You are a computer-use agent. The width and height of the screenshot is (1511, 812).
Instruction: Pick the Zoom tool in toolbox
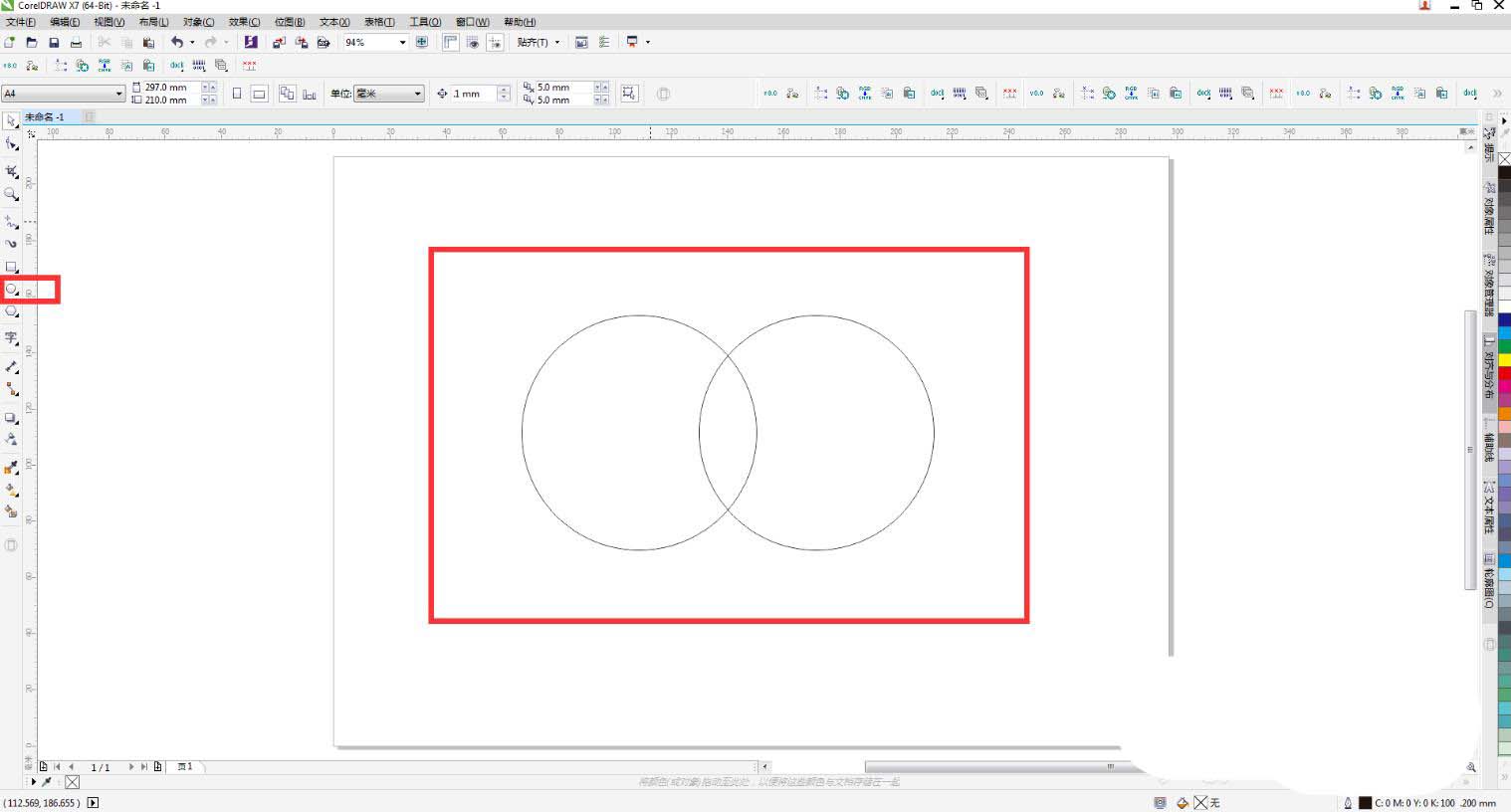(x=12, y=195)
